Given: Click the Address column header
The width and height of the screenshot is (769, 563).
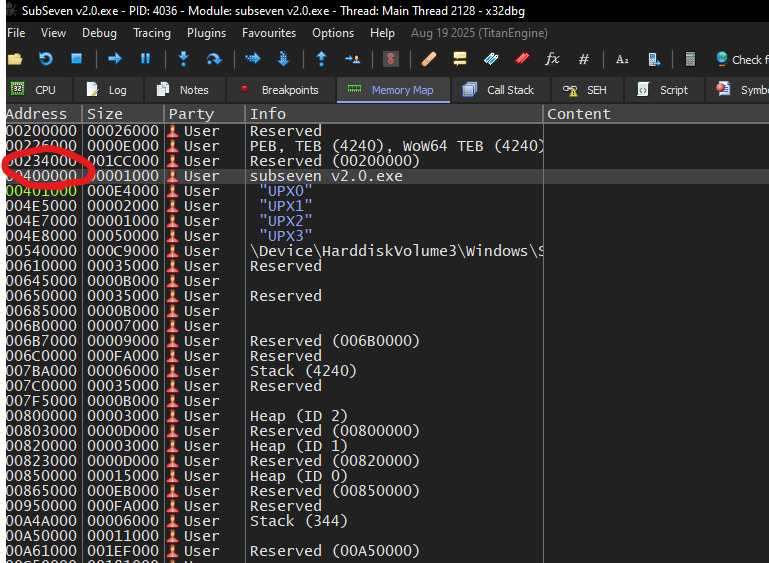Looking at the screenshot, I should point(37,114).
